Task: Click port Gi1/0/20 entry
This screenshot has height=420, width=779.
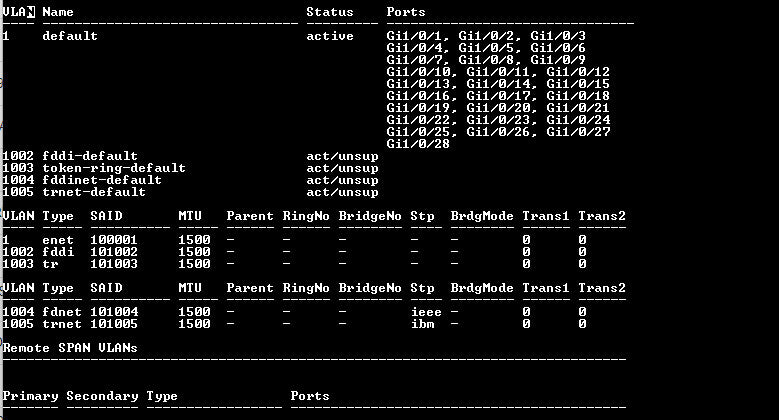Action: [500, 108]
